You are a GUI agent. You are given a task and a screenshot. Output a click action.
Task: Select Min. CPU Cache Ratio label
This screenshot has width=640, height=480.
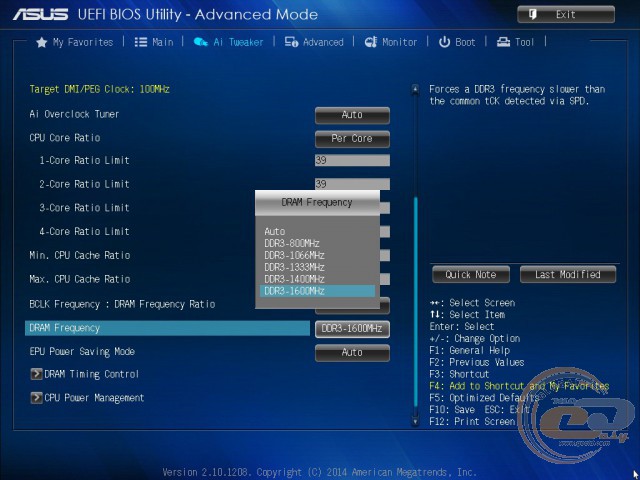[x=80, y=255]
